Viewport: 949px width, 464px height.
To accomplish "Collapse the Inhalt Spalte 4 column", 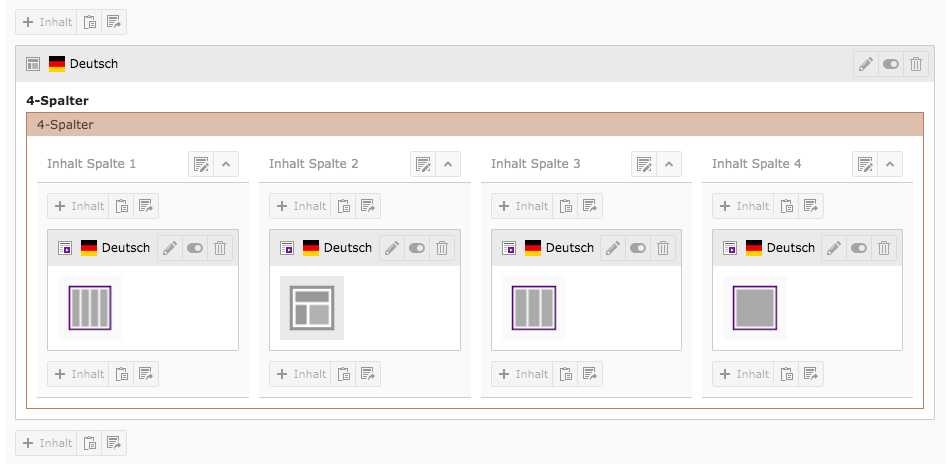I will click(890, 164).
